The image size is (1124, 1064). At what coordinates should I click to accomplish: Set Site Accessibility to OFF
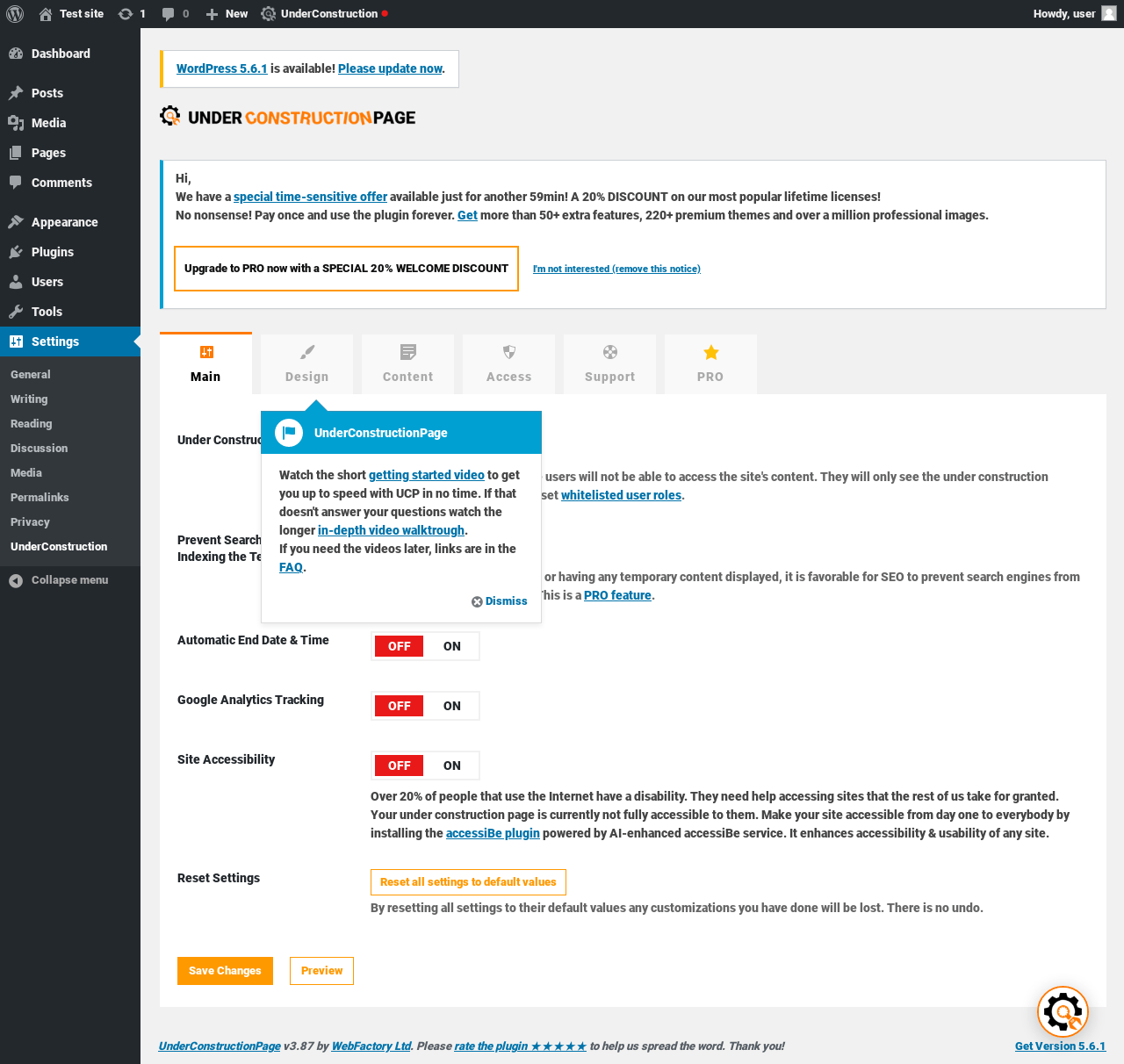(400, 766)
